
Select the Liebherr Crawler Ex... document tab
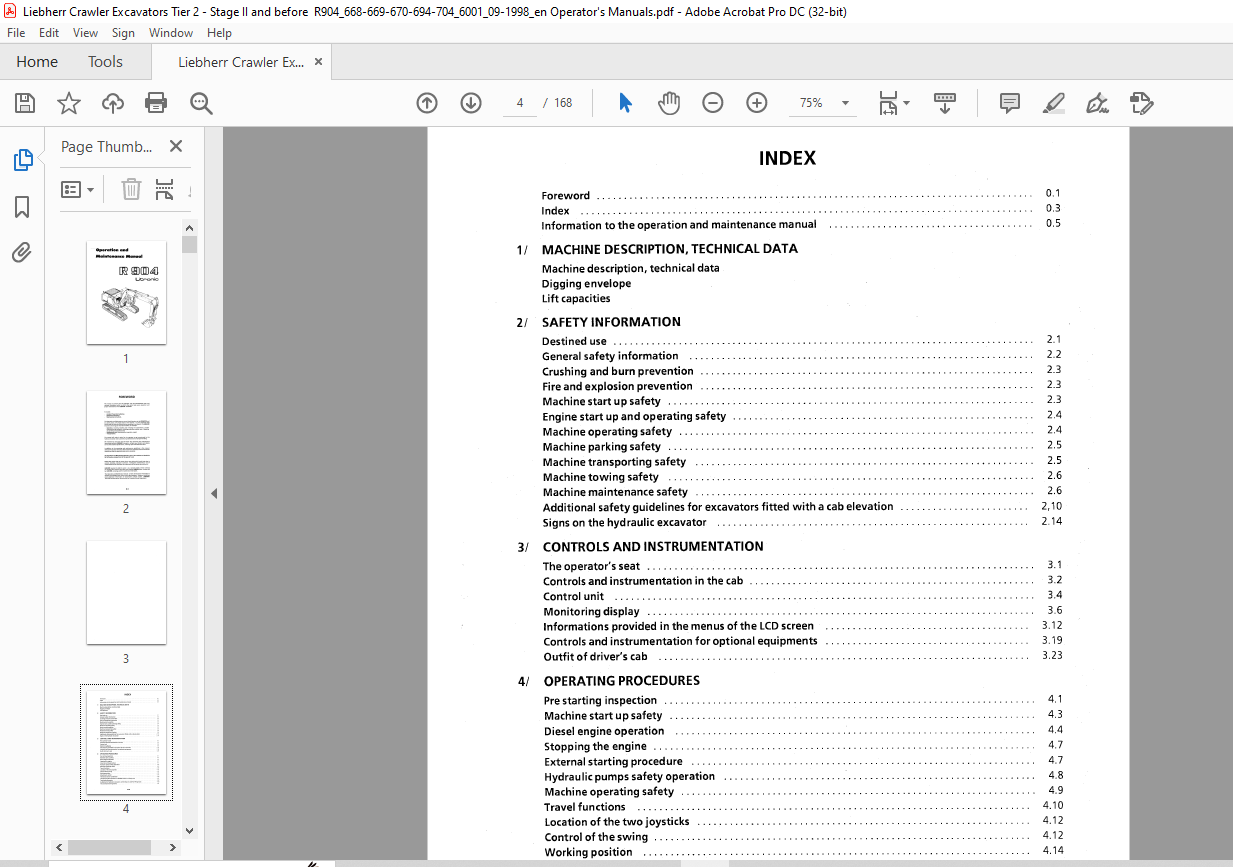click(x=241, y=62)
